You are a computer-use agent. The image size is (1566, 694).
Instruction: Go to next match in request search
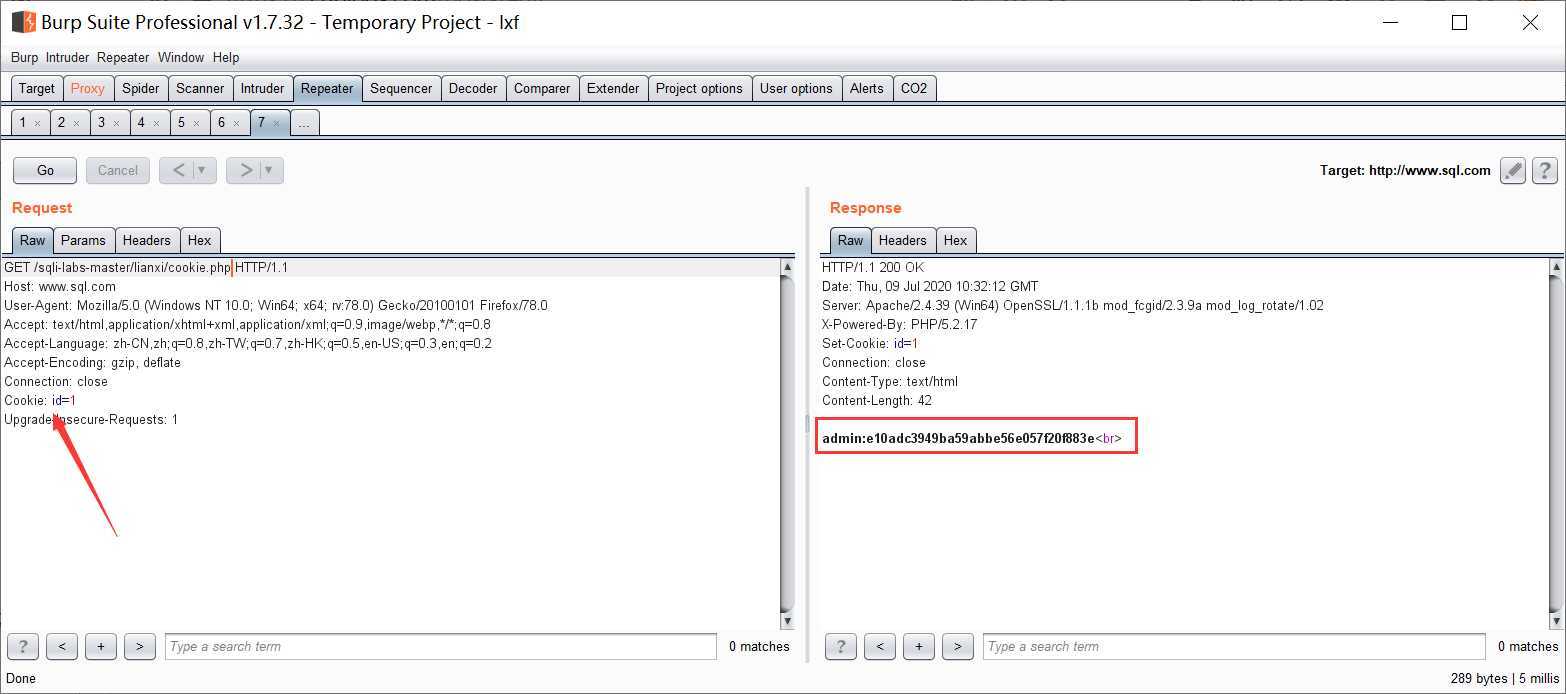click(x=139, y=646)
